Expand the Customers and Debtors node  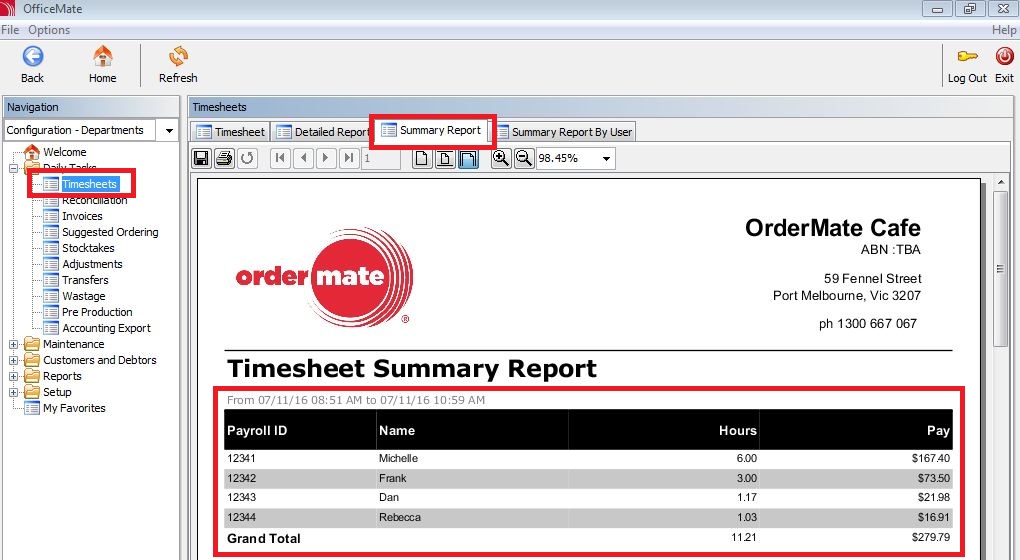pyautogui.click(x=13, y=360)
